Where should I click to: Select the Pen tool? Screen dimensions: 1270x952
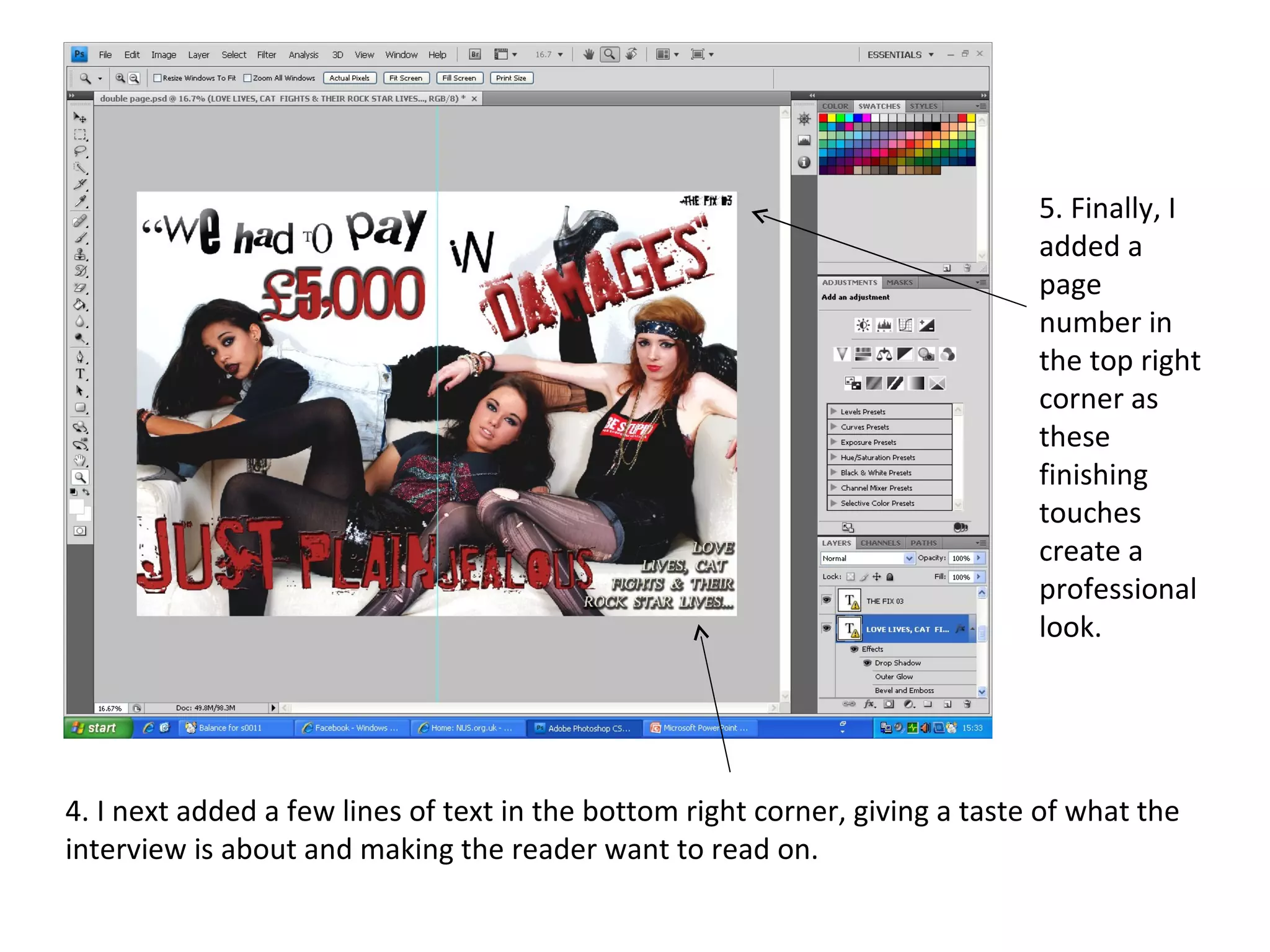point(80,357)
